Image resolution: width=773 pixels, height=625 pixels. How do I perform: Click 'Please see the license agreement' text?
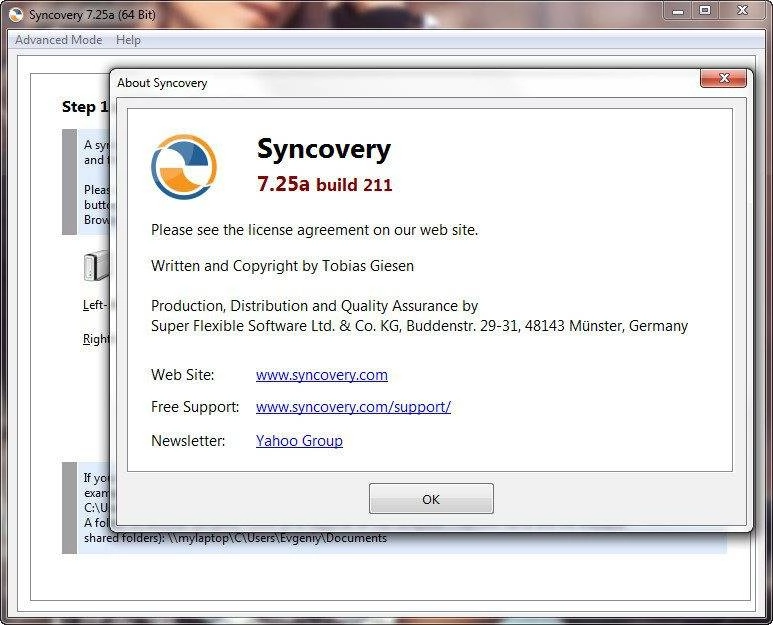point(315,230)
